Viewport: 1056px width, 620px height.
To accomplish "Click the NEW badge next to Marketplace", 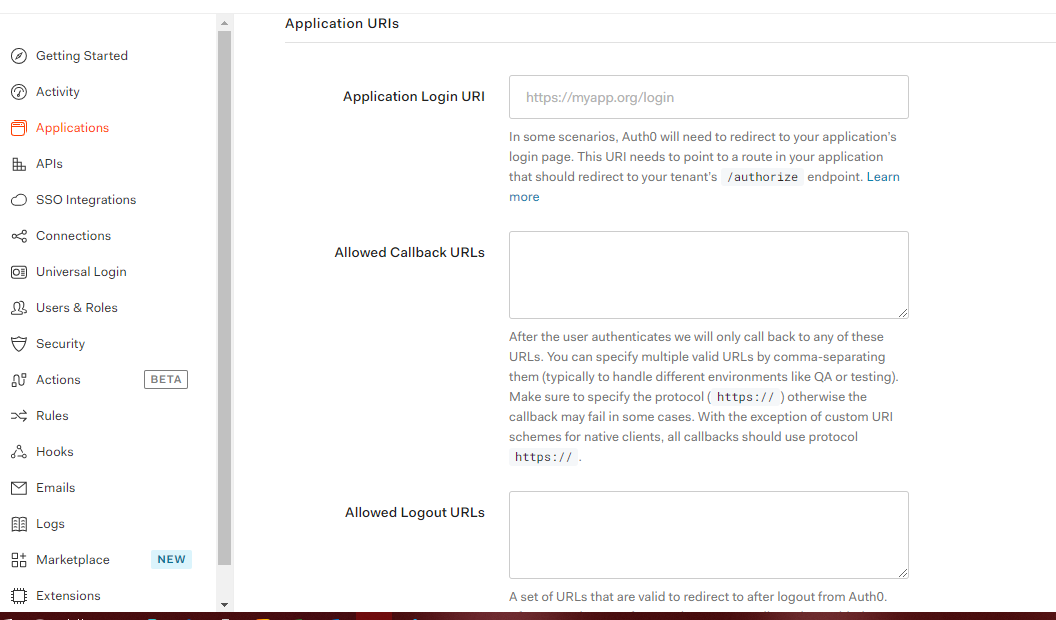I will 171,559.
